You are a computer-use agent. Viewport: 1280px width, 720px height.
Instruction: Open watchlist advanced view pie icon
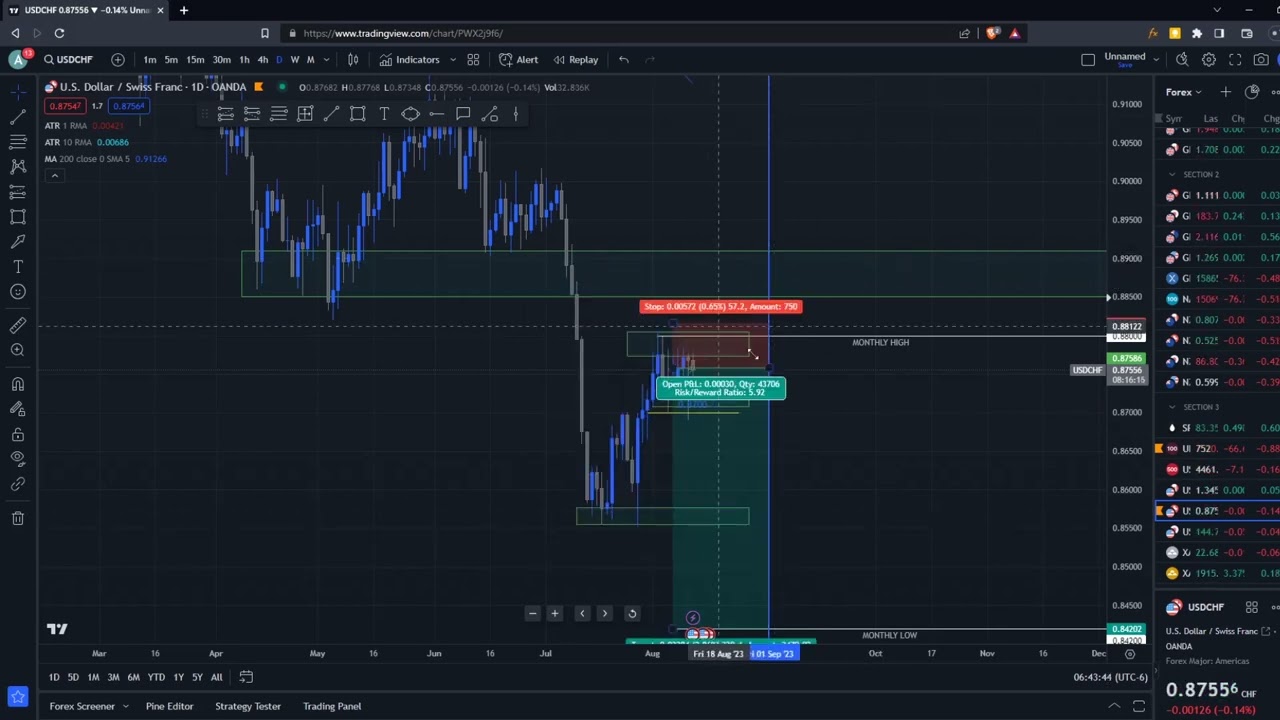[x=1252, y=92]
